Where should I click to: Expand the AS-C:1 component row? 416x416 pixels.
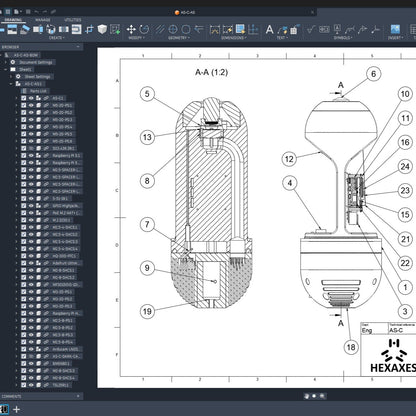(x=16, y=98)
